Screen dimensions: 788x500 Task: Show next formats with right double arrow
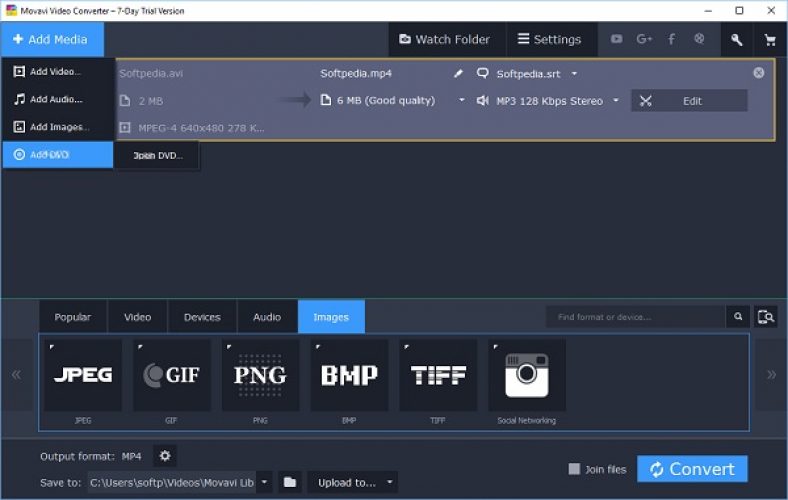click(771, 375)
